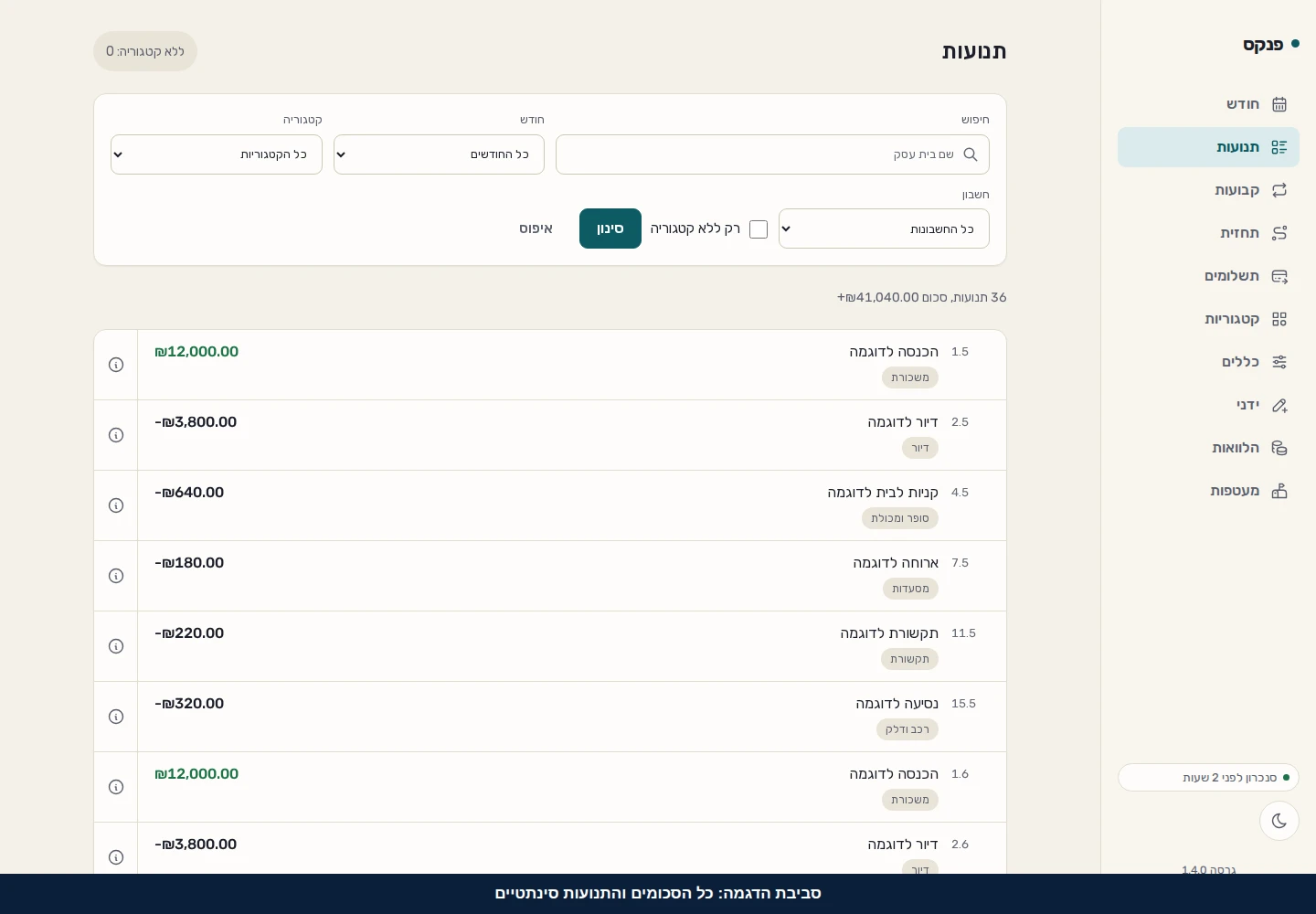The height and width of the screenshot is (914, 1316).
Task: Click the -₪640.00 amount
Action: [189, 493]
